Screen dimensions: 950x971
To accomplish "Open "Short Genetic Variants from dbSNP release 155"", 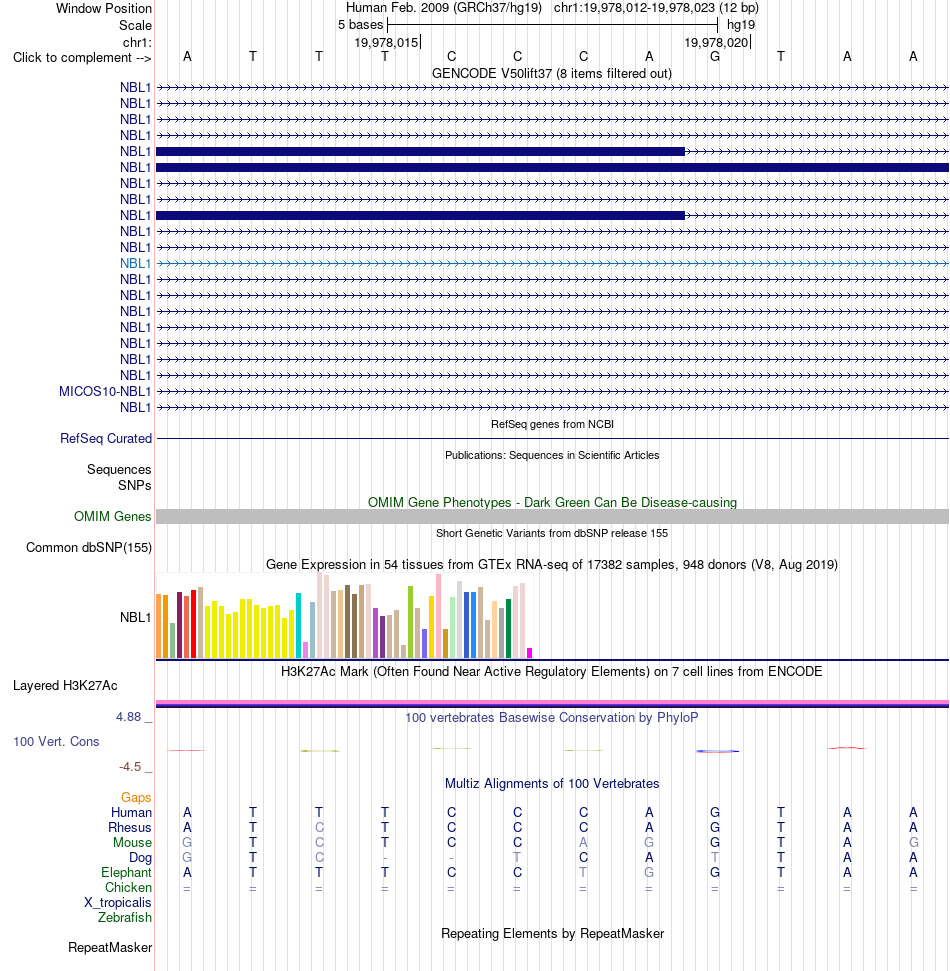I will 552,533.
